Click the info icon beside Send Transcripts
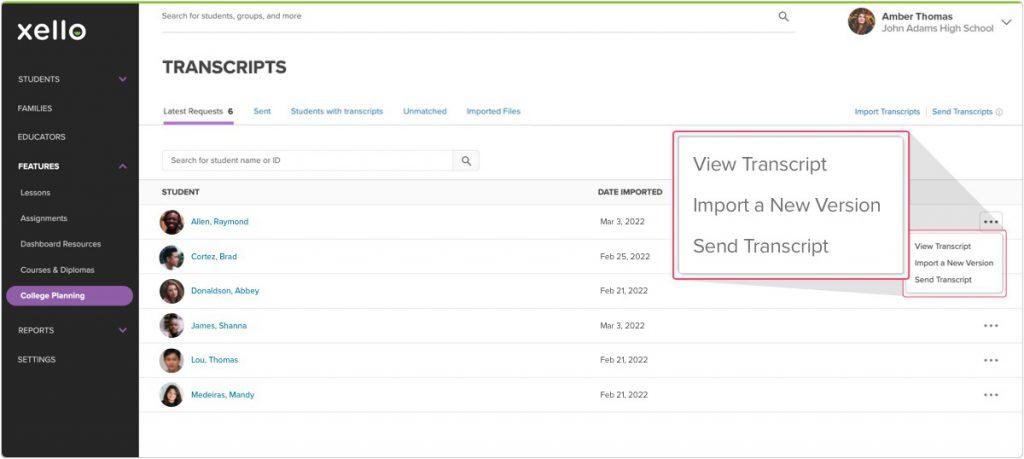The width and height of the screenshot is (1024, 459). pyautogui.click(x=999, y=112)
